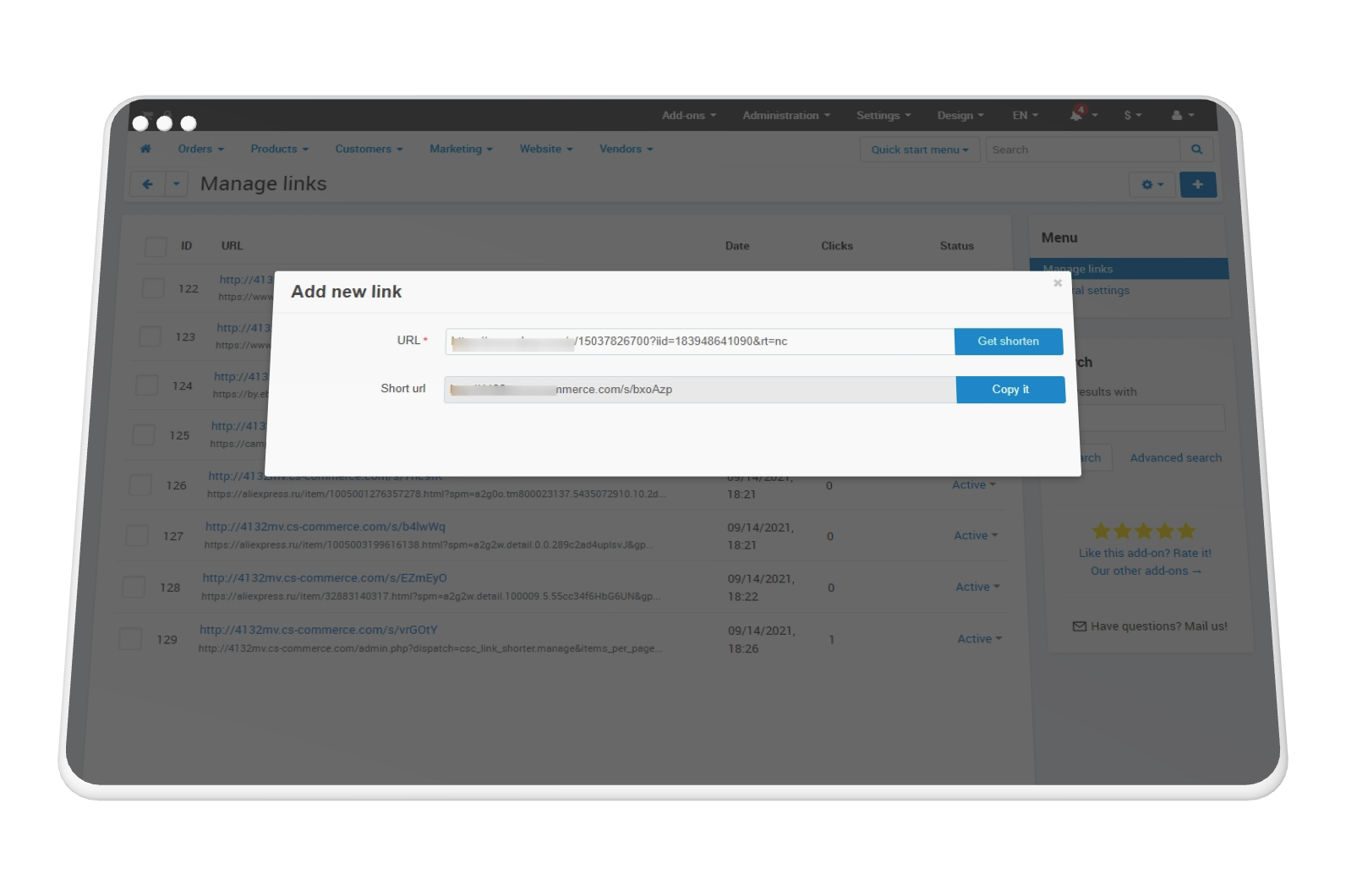Open the Active status dropdown for row 129
This screenshot has width=1346, height=896.
[x=979, y=639]
